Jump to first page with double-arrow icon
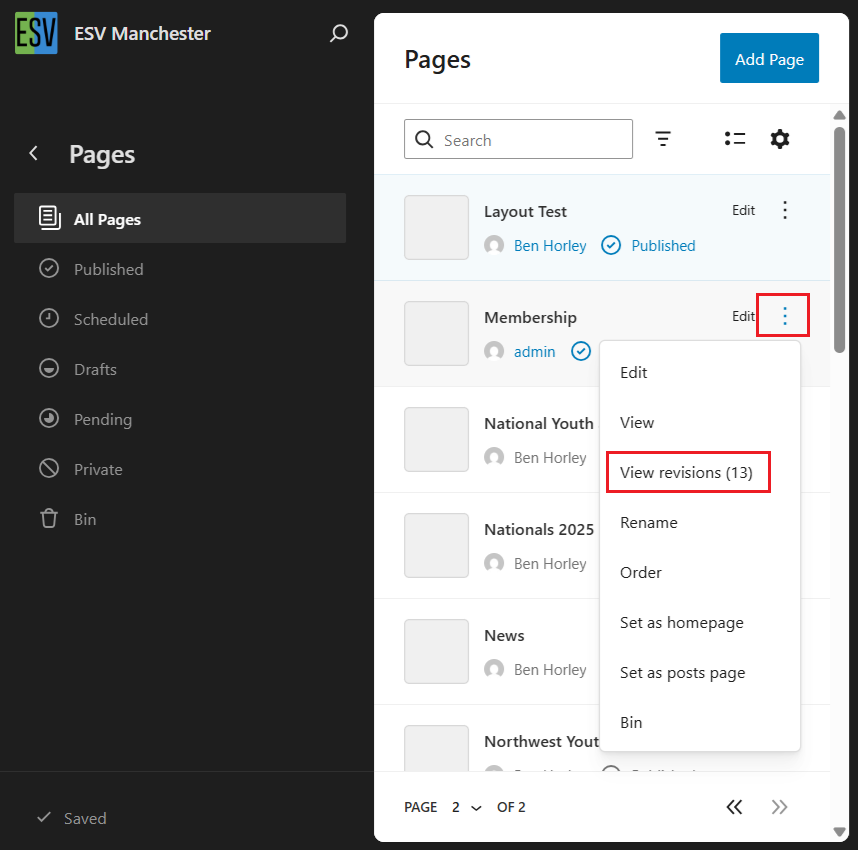This screenshot has height=850, width=858. [734, 807]
